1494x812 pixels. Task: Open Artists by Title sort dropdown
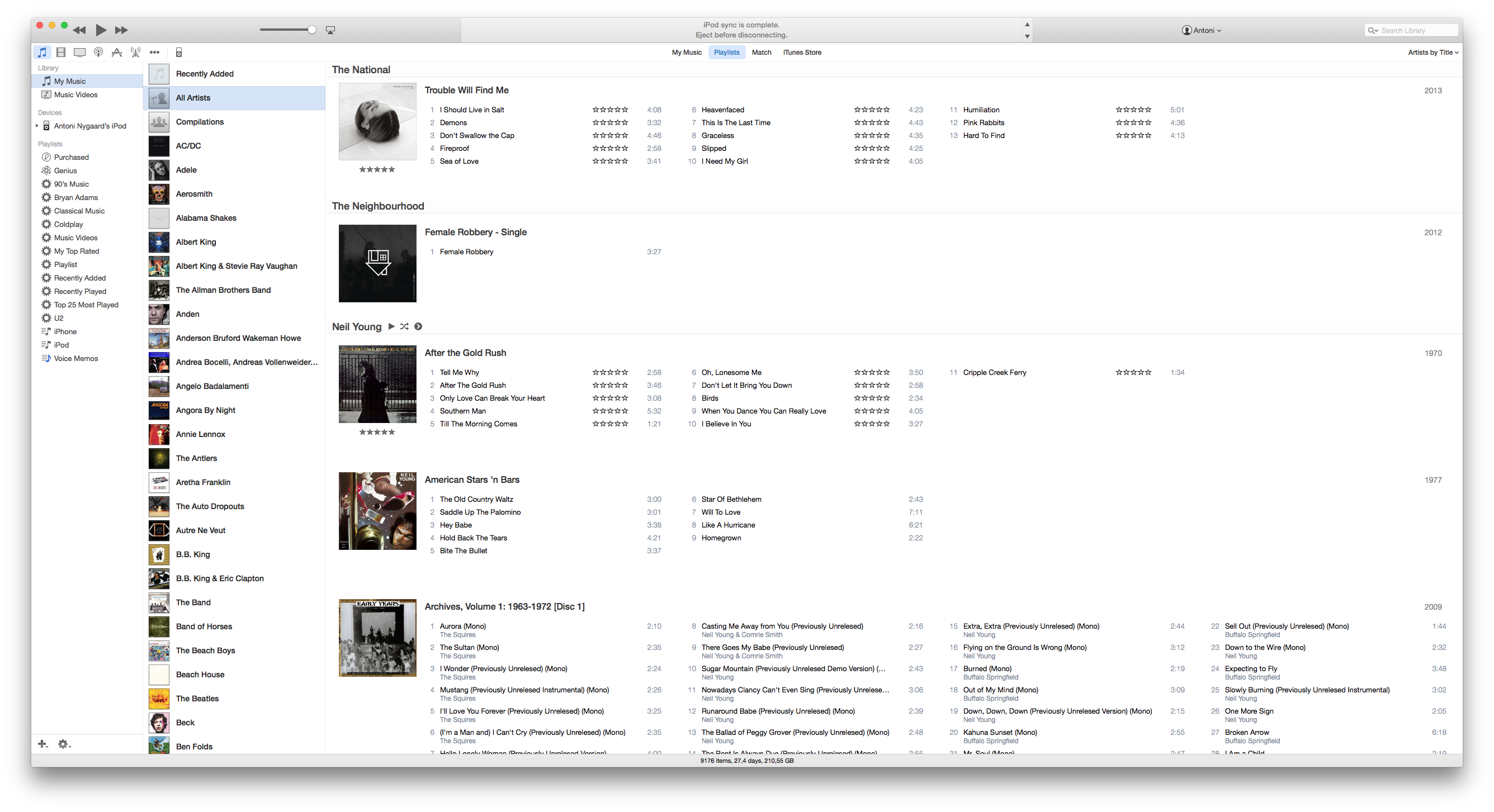1432,52
